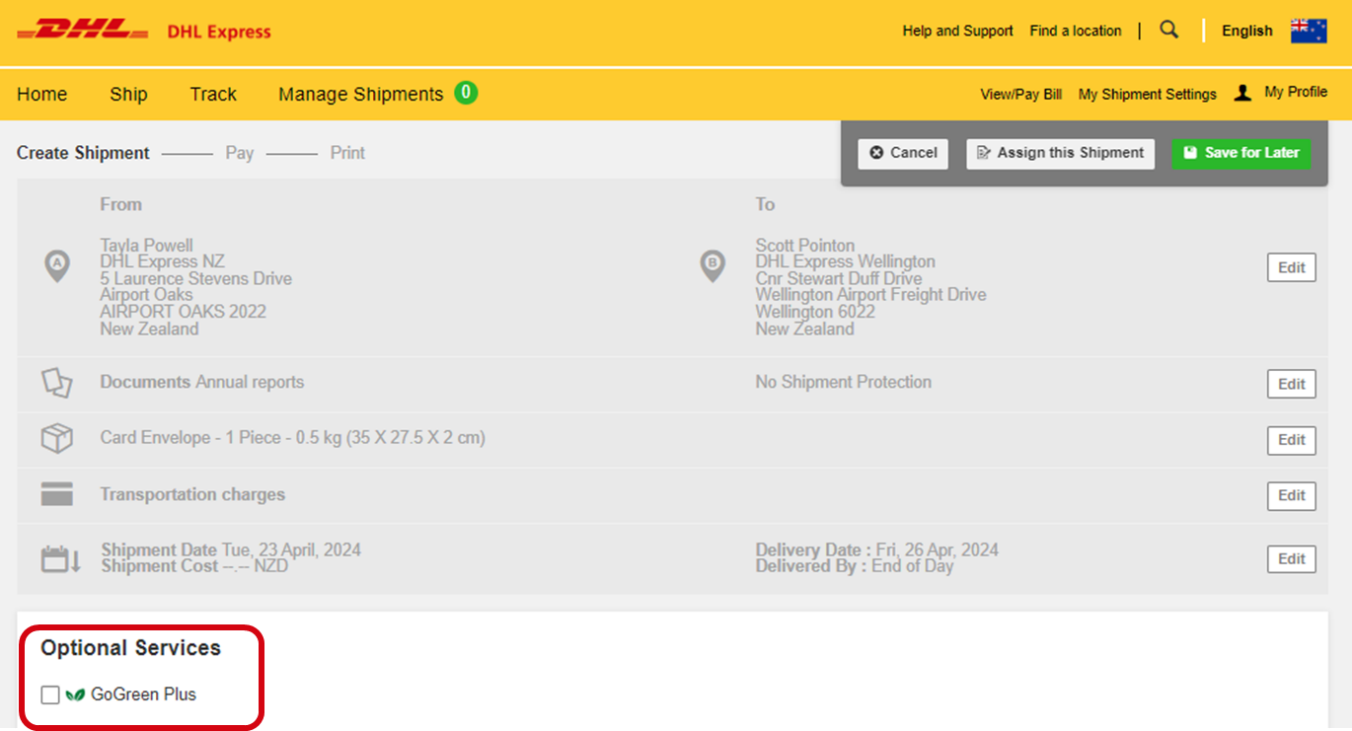Open My Profile link

(x=1296, y=92)
